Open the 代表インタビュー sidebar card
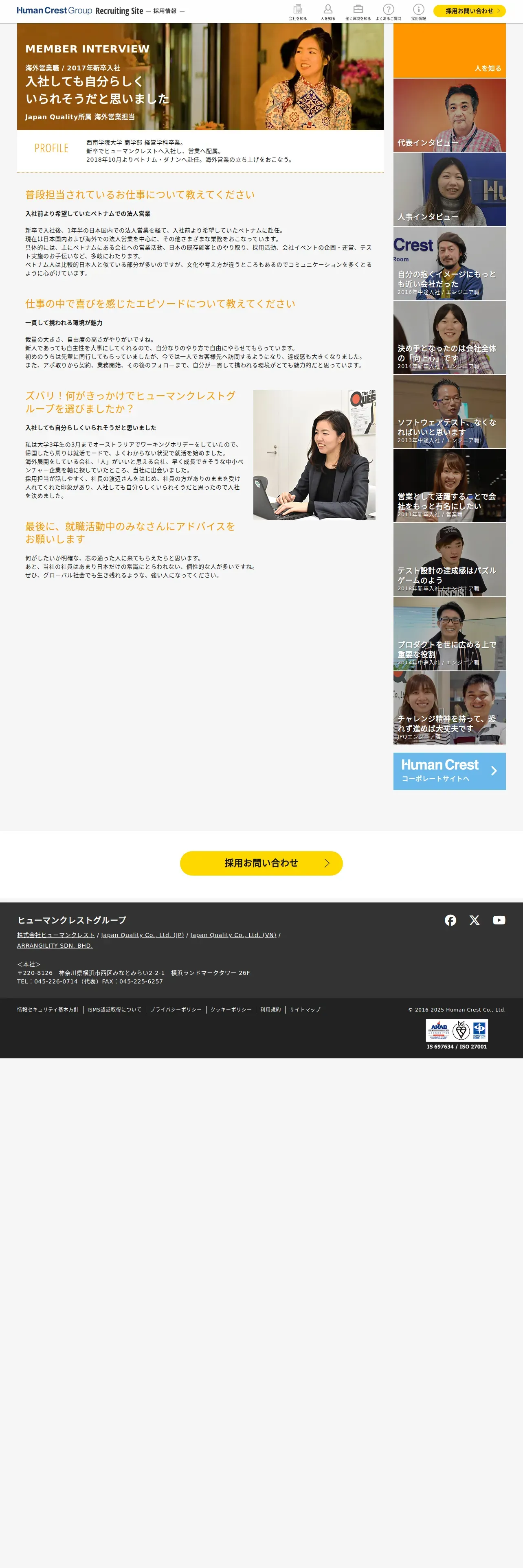The image size is (523, 1568). coord(449,115)
